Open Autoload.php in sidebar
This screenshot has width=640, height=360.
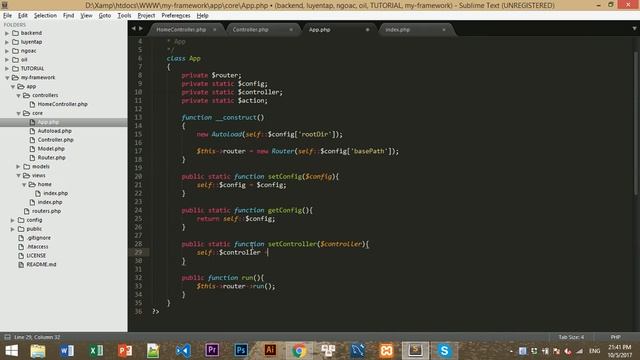[54, 131]
